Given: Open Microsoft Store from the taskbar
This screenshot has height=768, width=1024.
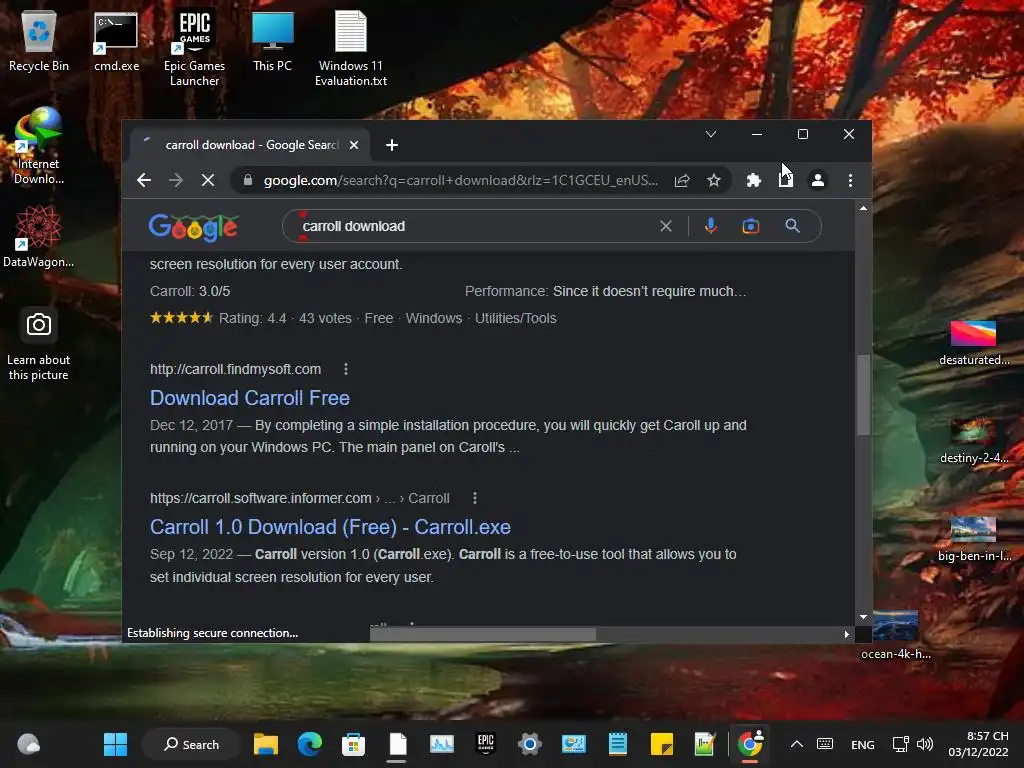Looking at the screenshot, I should [x=353, y=744].
